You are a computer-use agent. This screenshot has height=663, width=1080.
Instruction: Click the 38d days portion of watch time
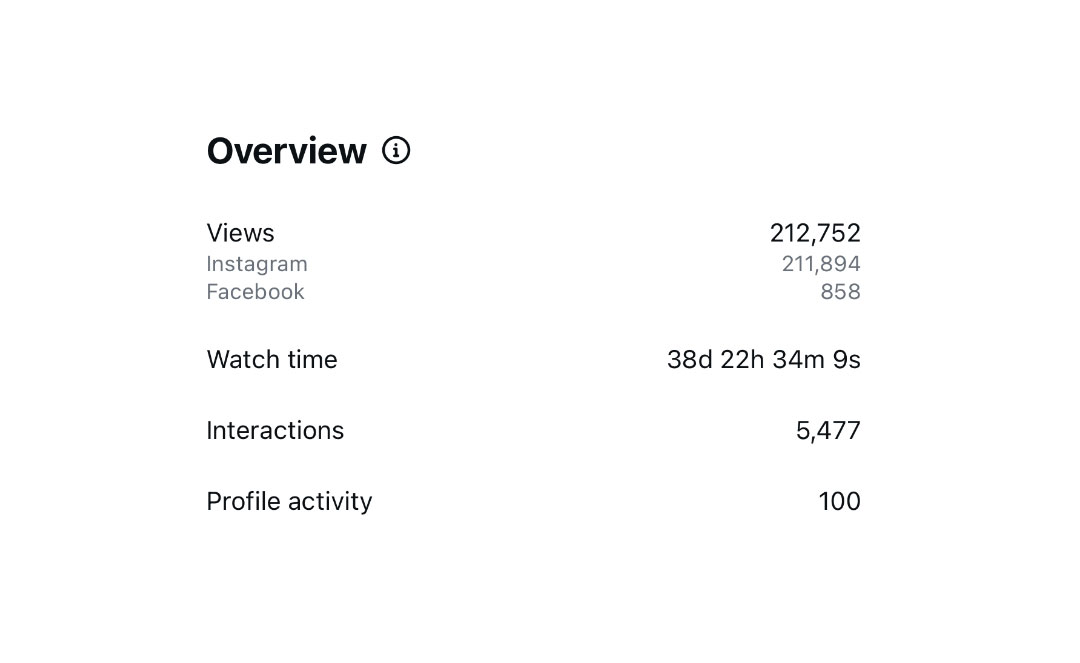pyautogui.click(x=689, y=360)
